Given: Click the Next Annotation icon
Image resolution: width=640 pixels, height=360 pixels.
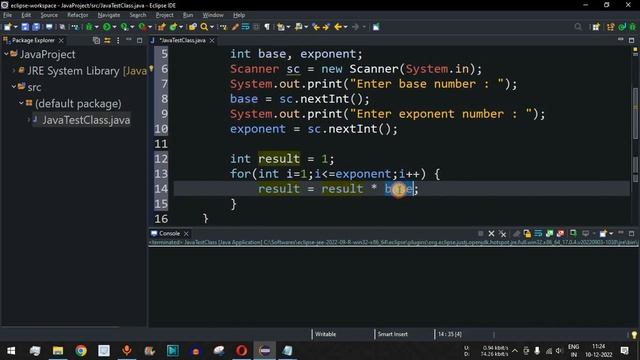Looking at the screenshot, I should (x=281, y=27).
